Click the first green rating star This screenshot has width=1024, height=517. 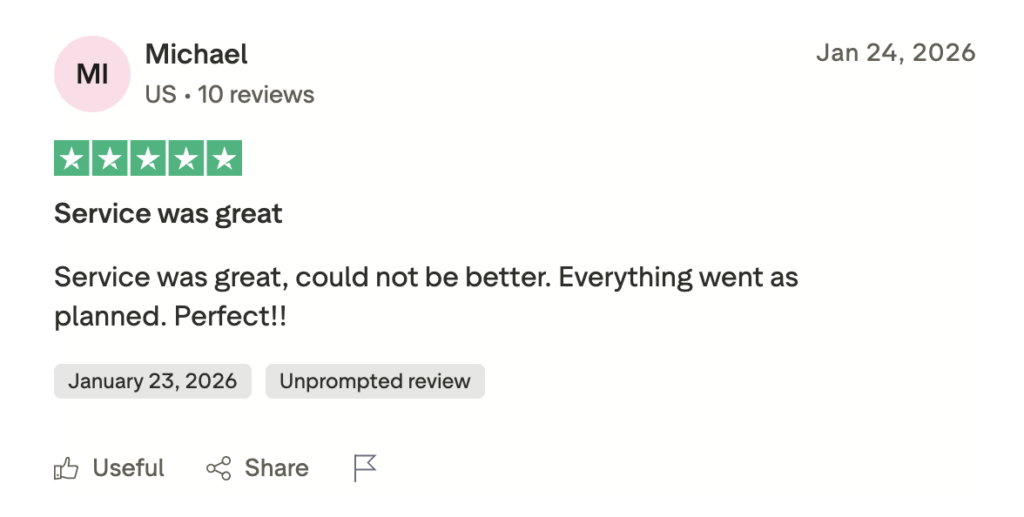pyautogui.click(x=71, y=158)
